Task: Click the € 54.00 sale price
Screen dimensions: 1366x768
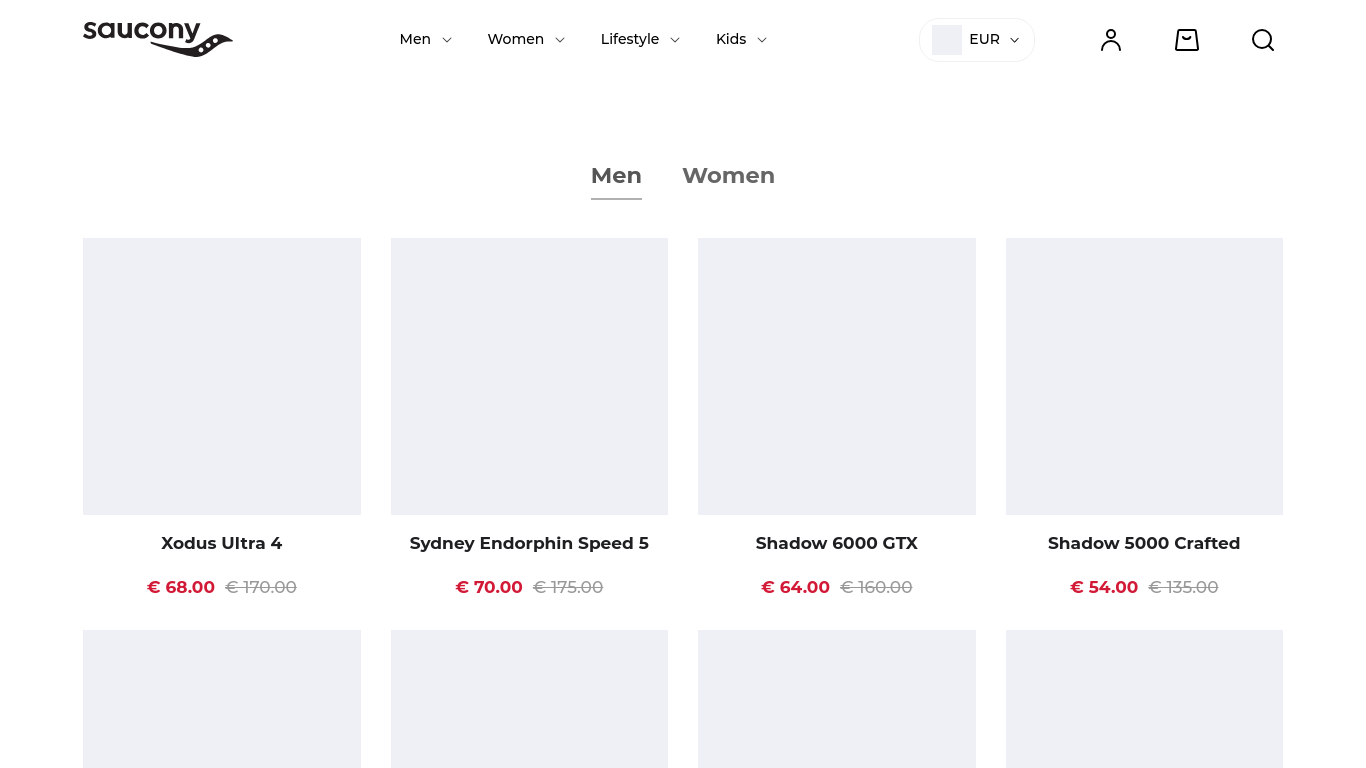Action: click(1104, 587)
